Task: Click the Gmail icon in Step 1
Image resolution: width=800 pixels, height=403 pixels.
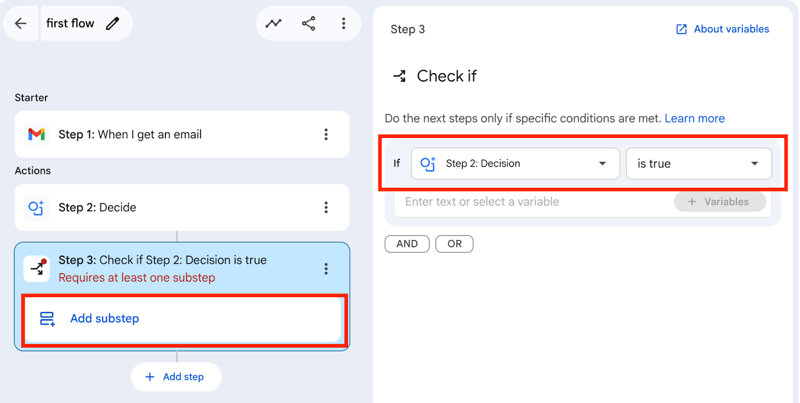Action: 36,134
